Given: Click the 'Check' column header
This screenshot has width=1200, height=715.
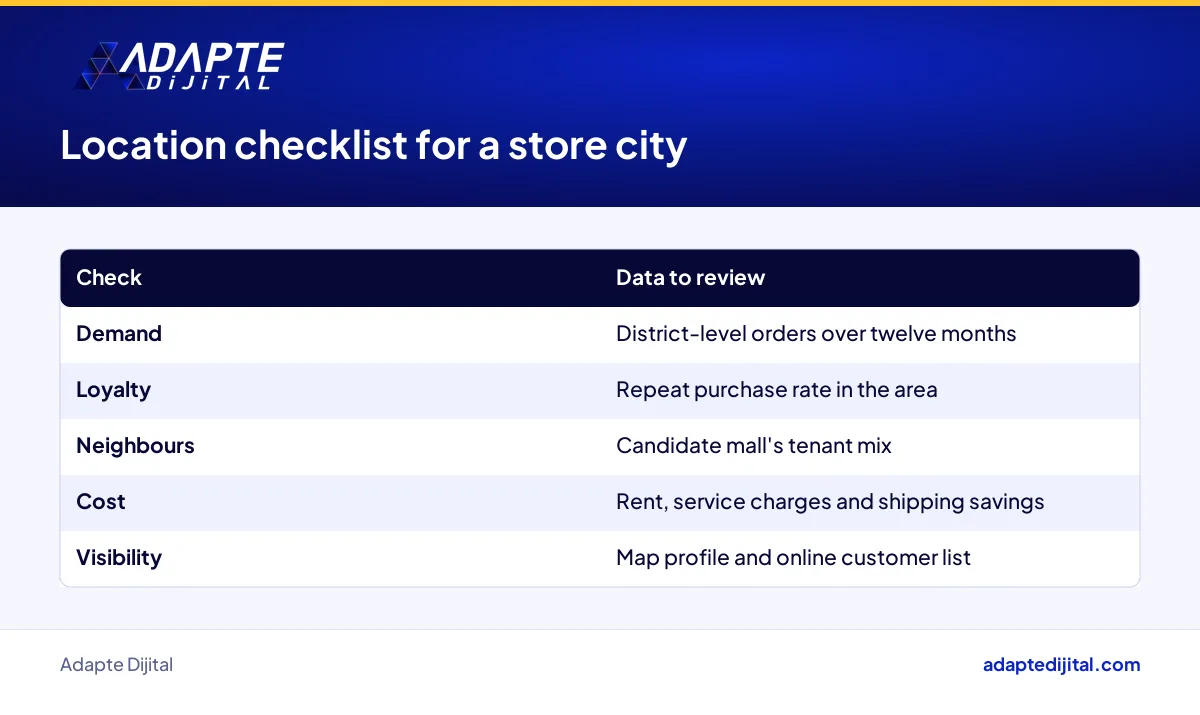Looking at the screenshot, I should pos(109,278).
